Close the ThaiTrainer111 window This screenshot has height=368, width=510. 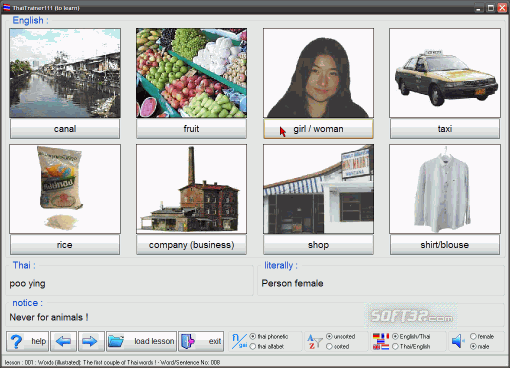pos(502,8)
